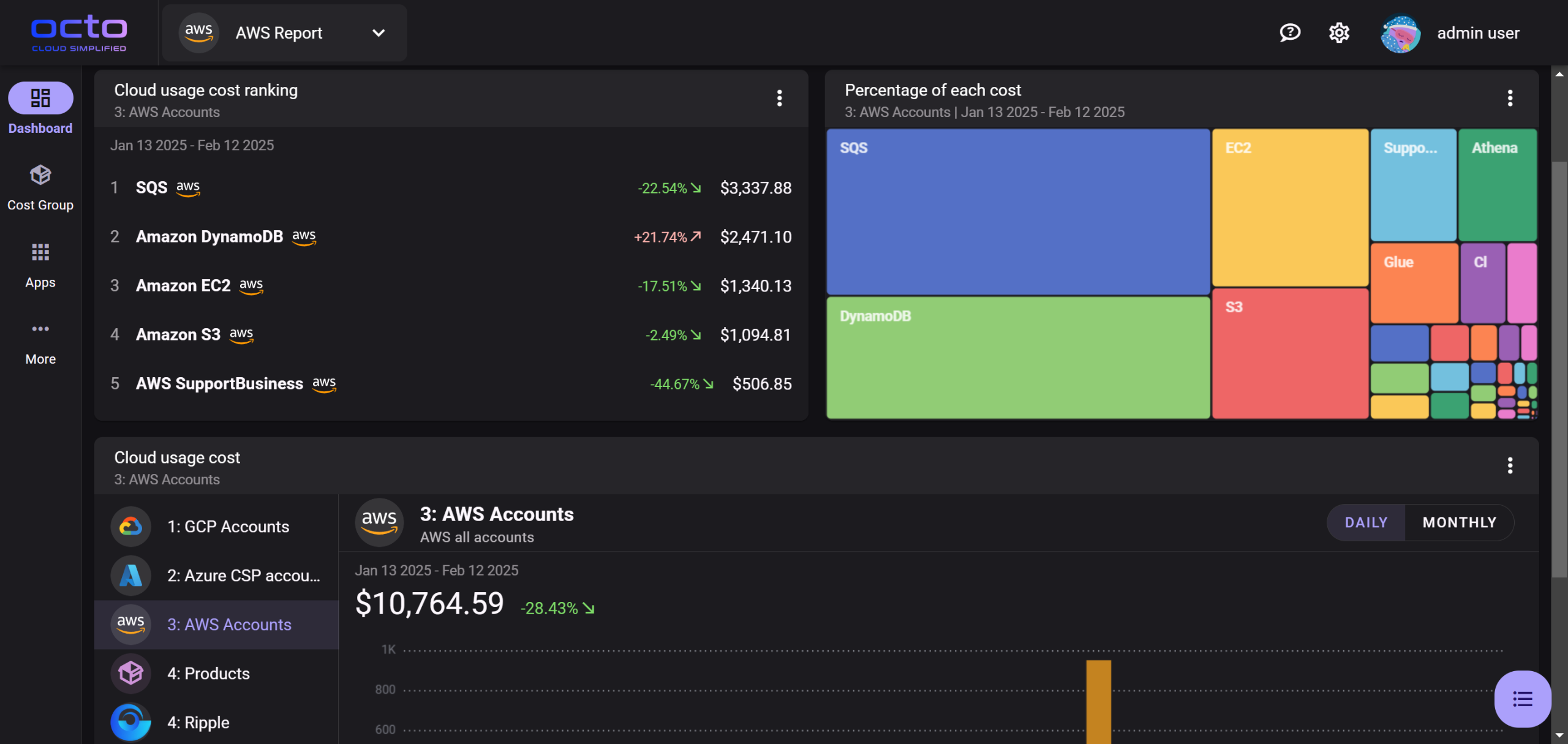The width and height of the screenshot is (1568, 744).
Task: Switch chart to DAILY view
Action: click(x=1366, y=522)
